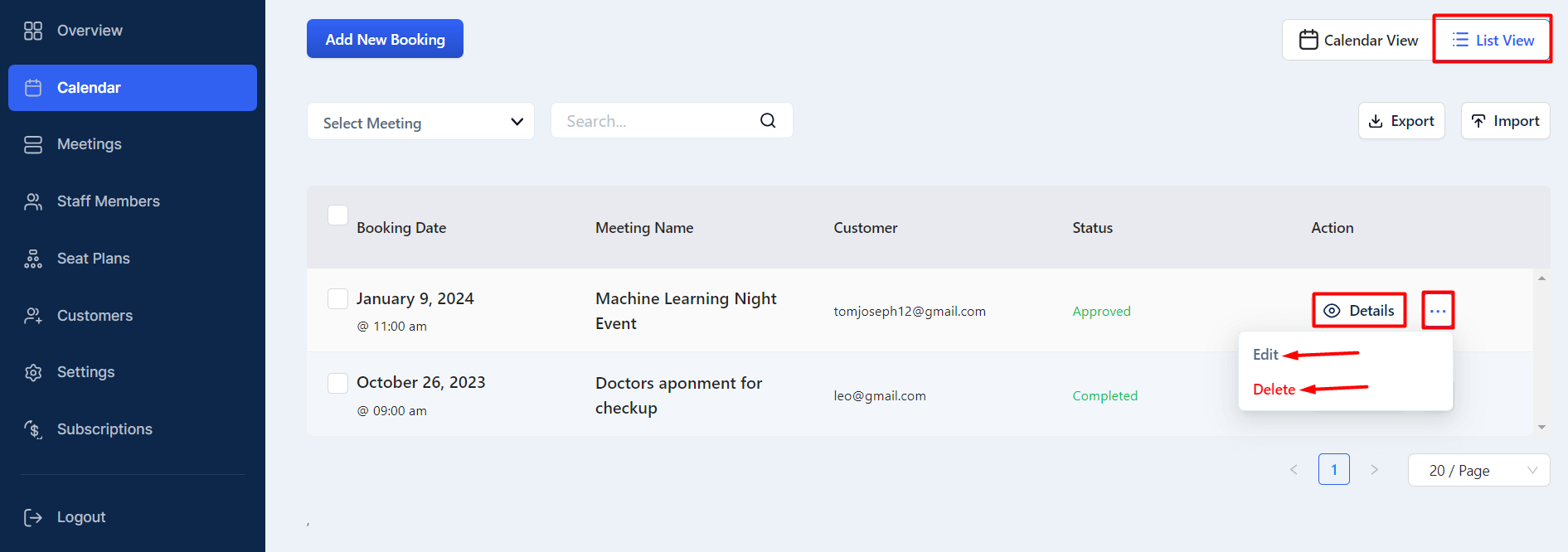This screenshot has height=552, width=1568.
Task: Click the Logout arrow icon
Action: [x=33, y=517]
